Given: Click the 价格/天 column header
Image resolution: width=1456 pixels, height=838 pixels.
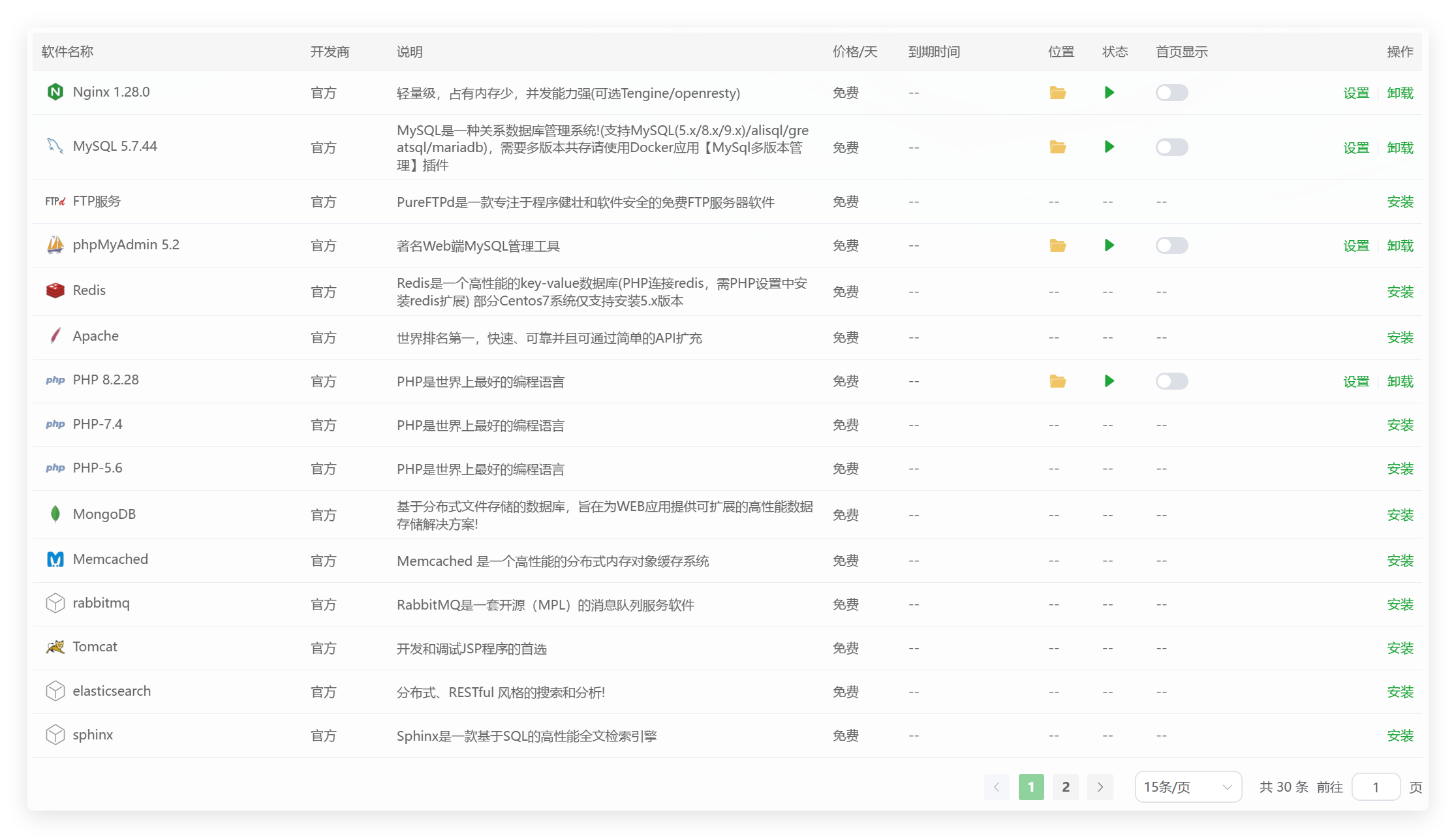Looking at the screenshot, I should pos(855,52).
